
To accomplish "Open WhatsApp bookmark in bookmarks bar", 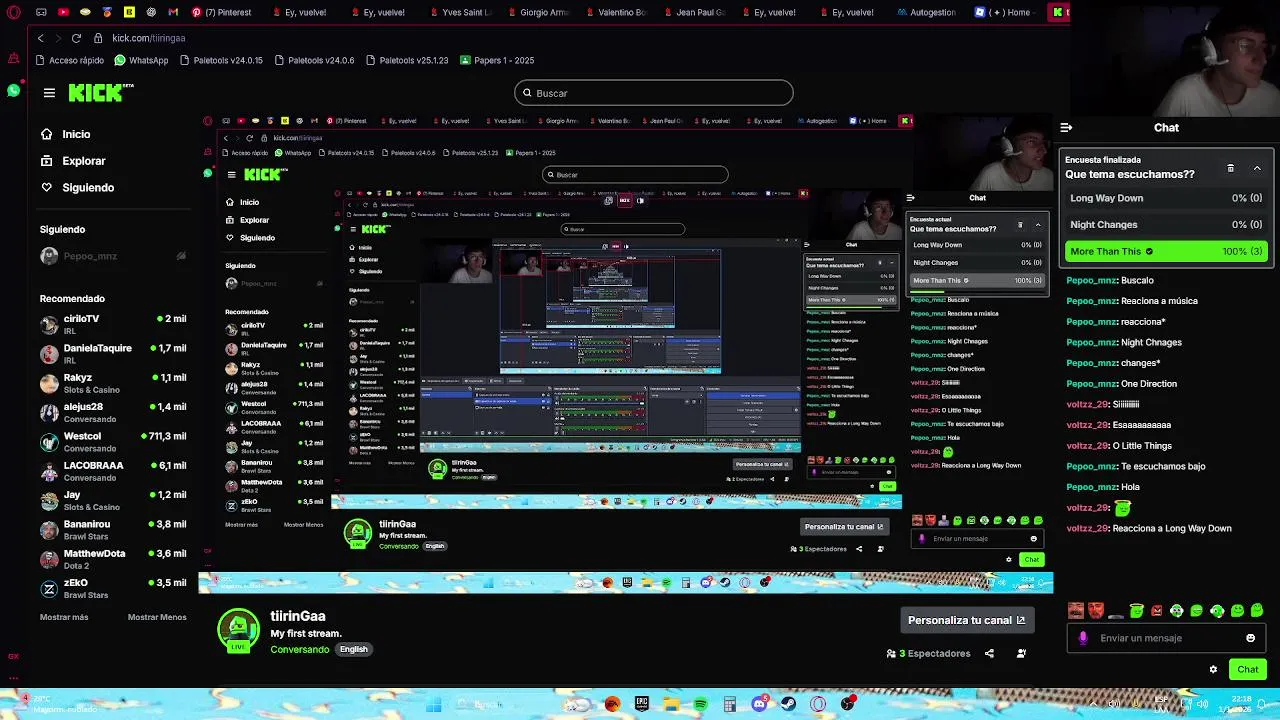I will pos(141,60).
